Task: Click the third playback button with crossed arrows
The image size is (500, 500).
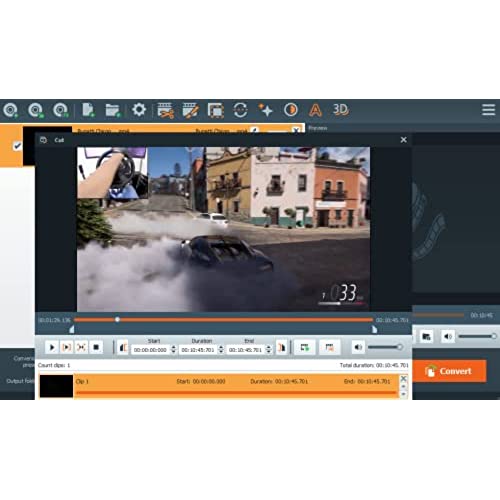Action: tap(81, 347)
